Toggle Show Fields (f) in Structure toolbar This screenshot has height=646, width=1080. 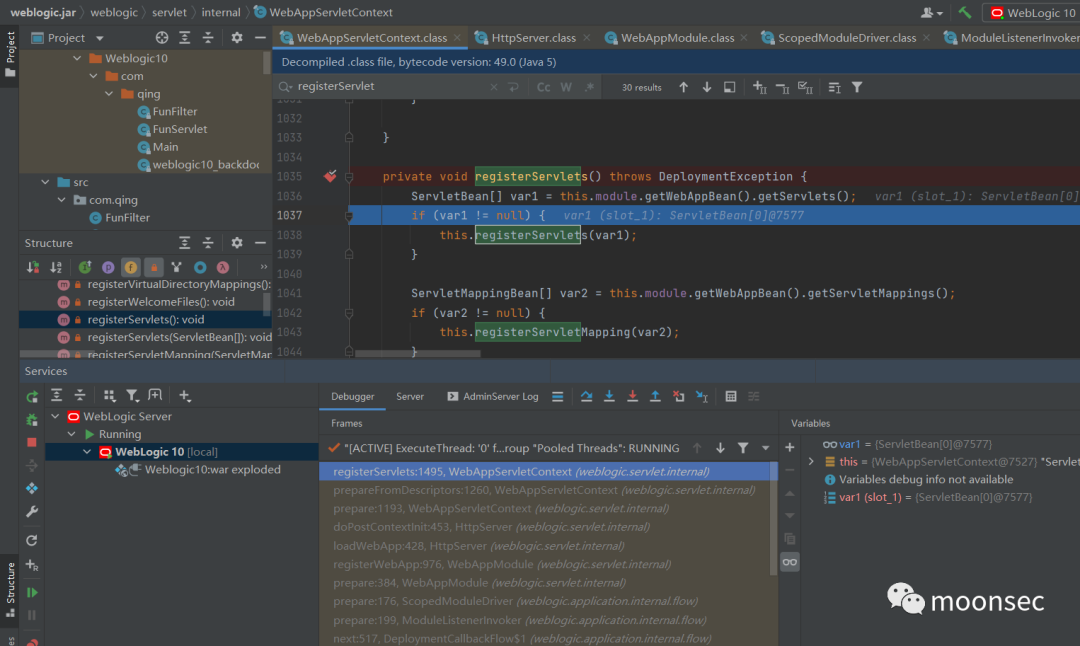[x=130, y=267]
